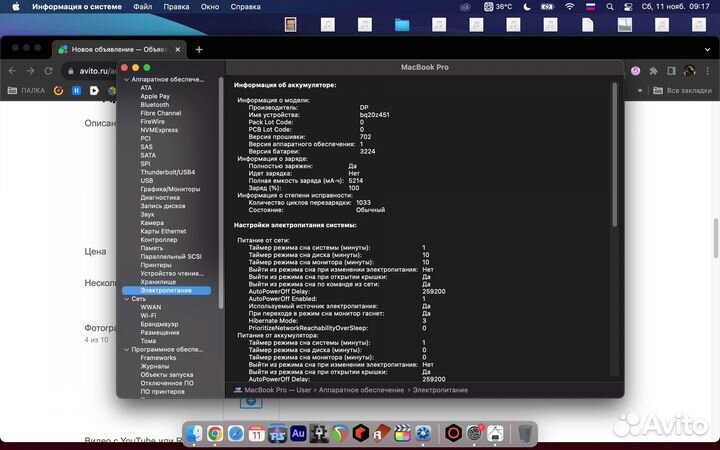
Task: Open the Файл menu
Action: (143, 6)
